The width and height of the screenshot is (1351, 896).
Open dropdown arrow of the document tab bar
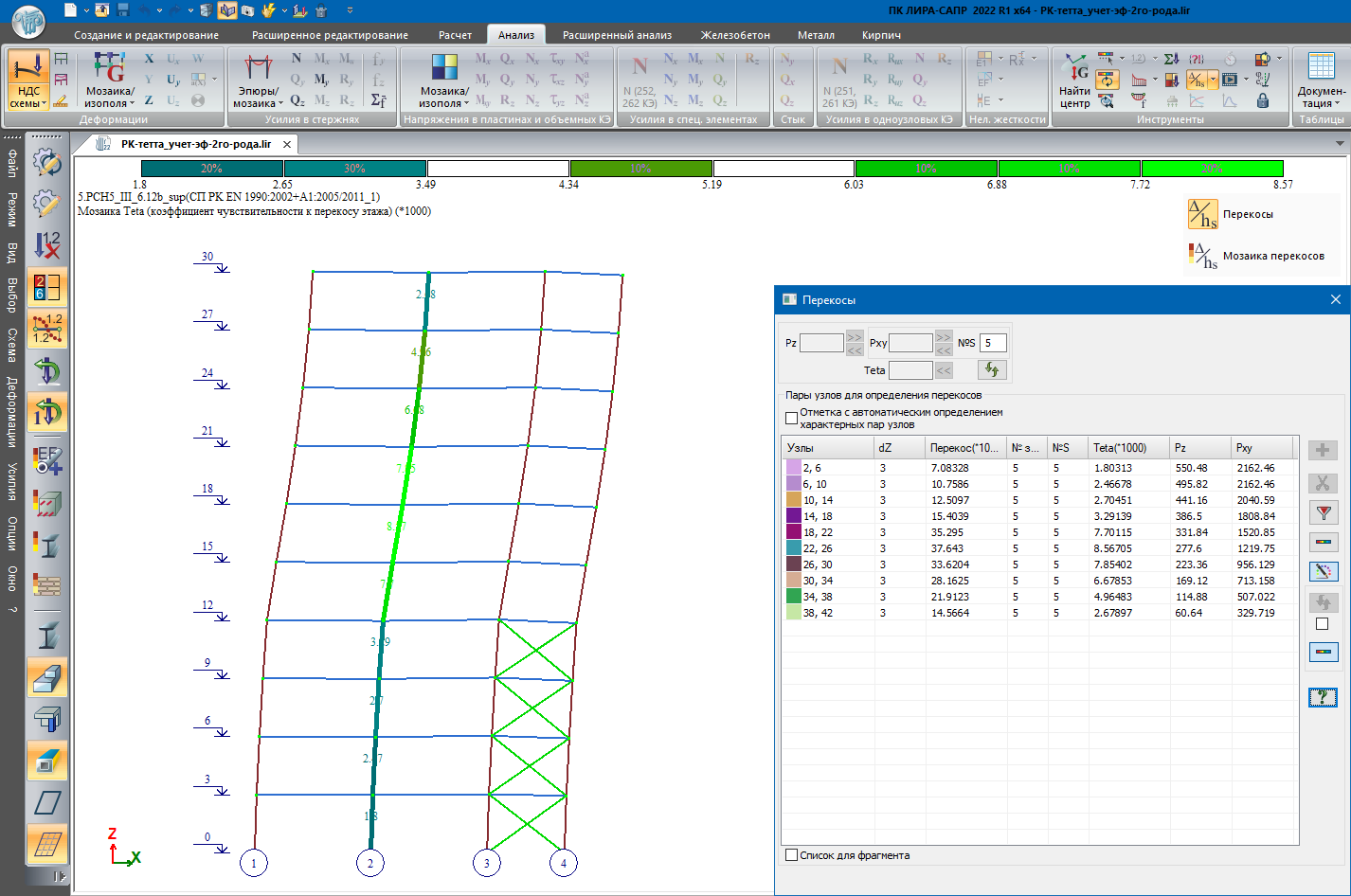click(1340, 144)
